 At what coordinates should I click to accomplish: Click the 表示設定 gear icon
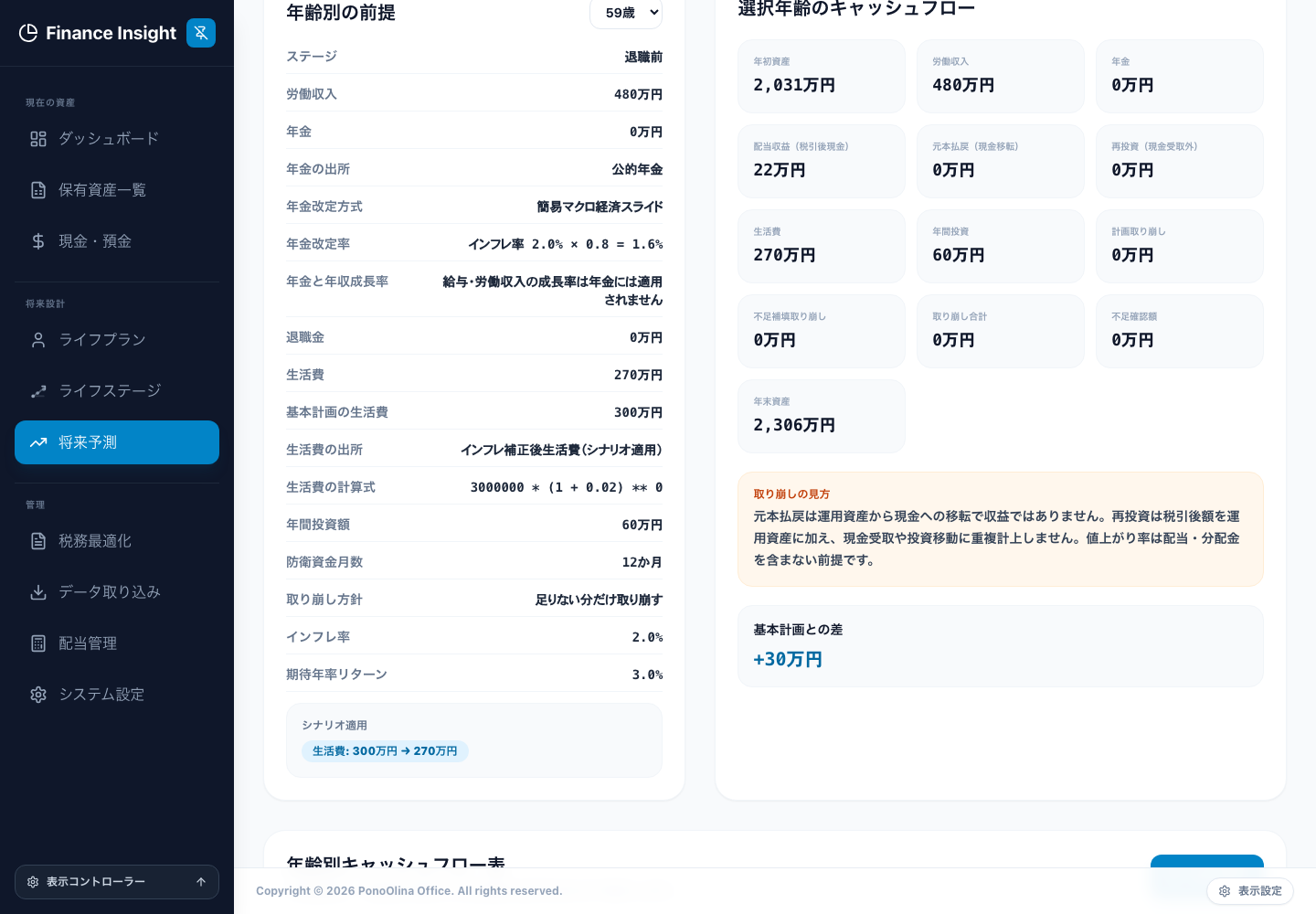(1225, 891)
